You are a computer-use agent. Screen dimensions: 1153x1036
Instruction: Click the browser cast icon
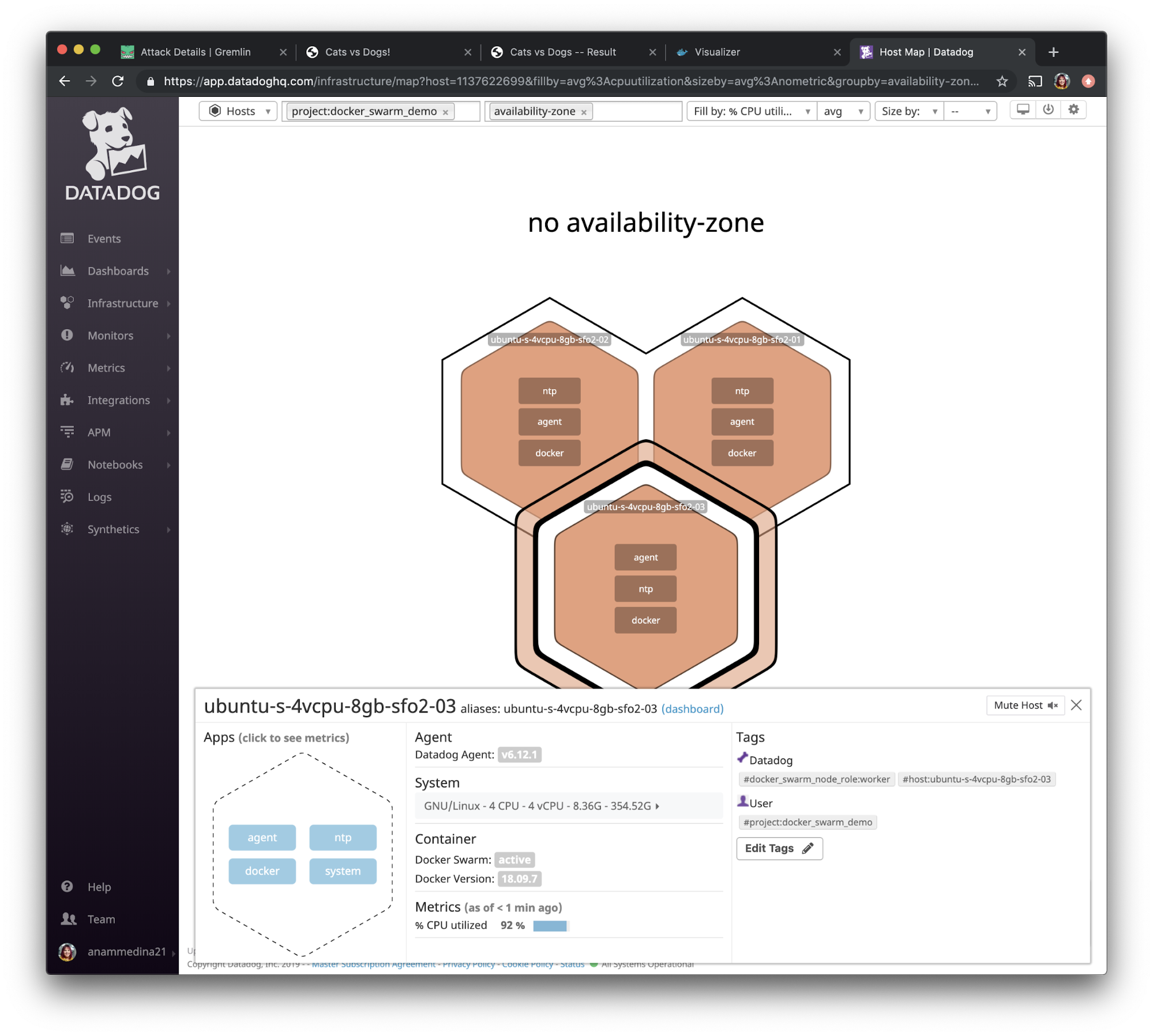pos(1035,81)
